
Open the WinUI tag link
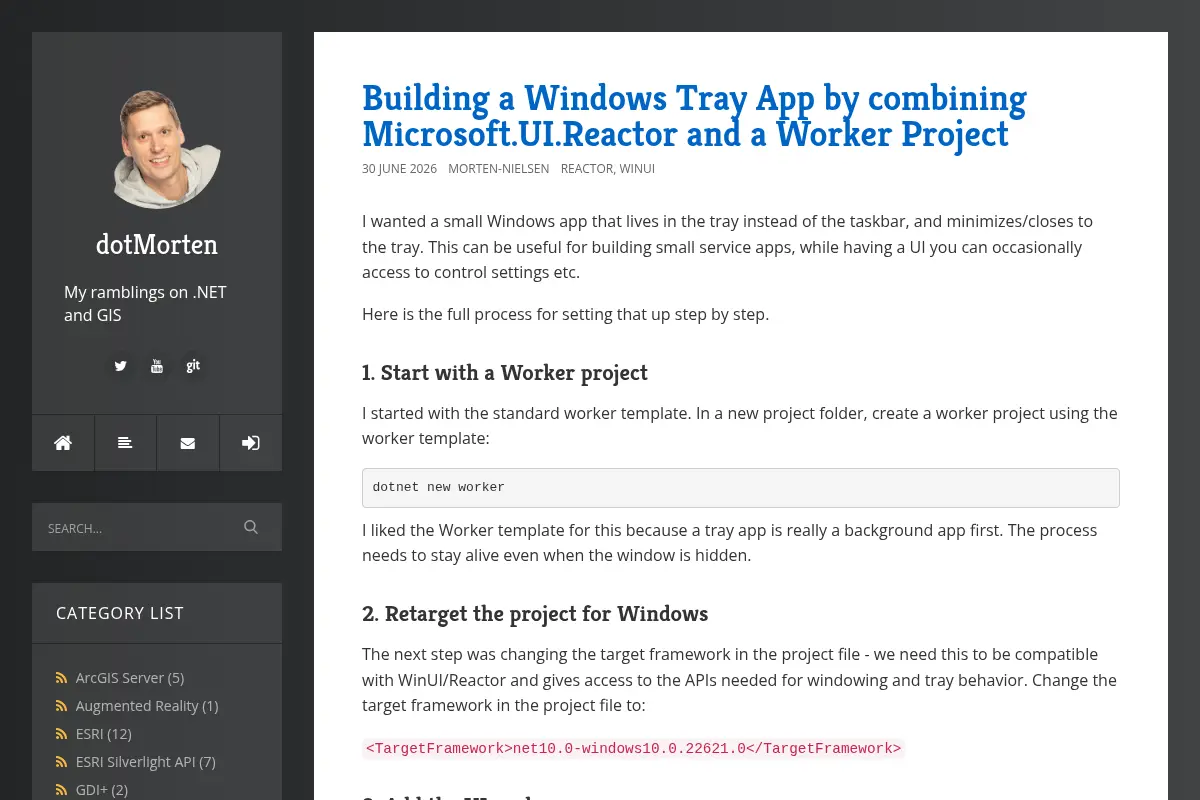click(x=637, y=169)
